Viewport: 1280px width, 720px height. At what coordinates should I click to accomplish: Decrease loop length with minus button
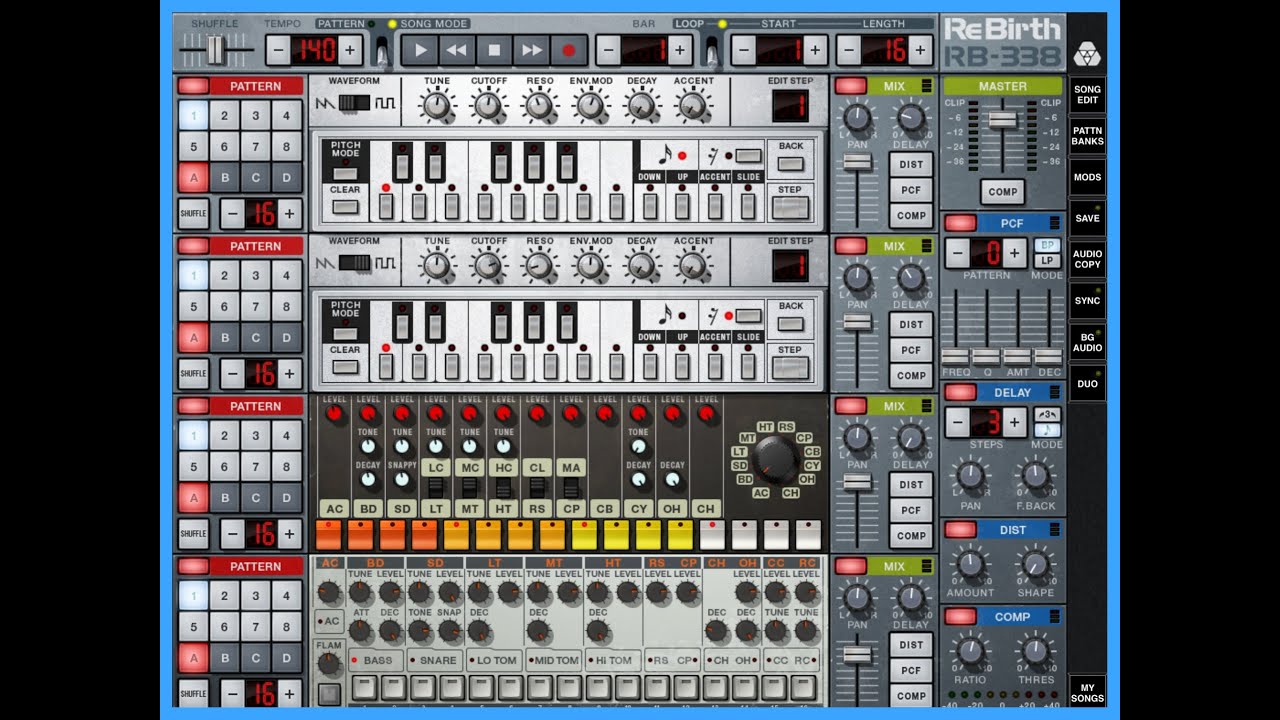tap(848, 50)
